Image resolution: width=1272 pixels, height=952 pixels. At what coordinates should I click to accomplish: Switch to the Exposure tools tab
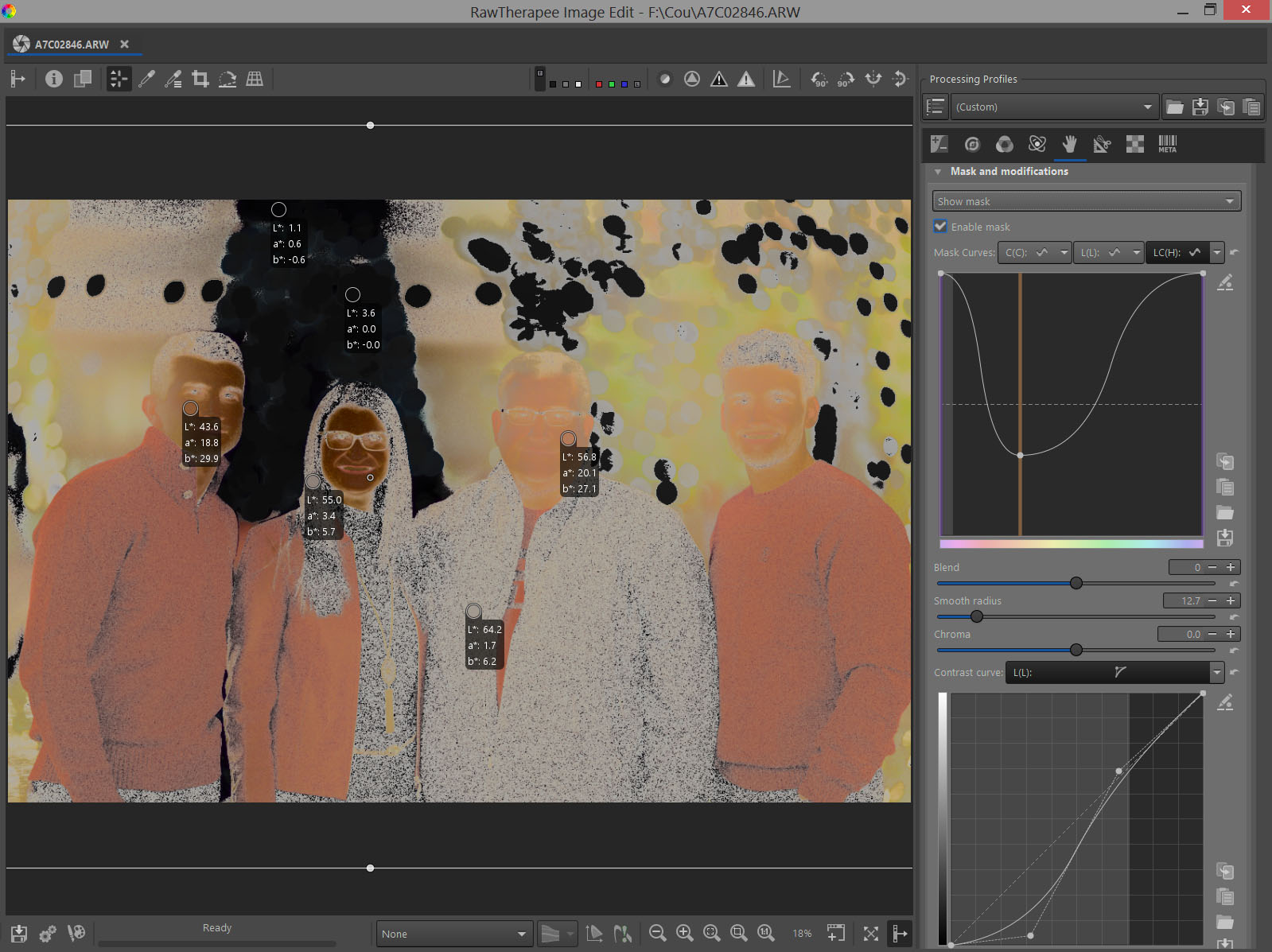tap(939, 144)
